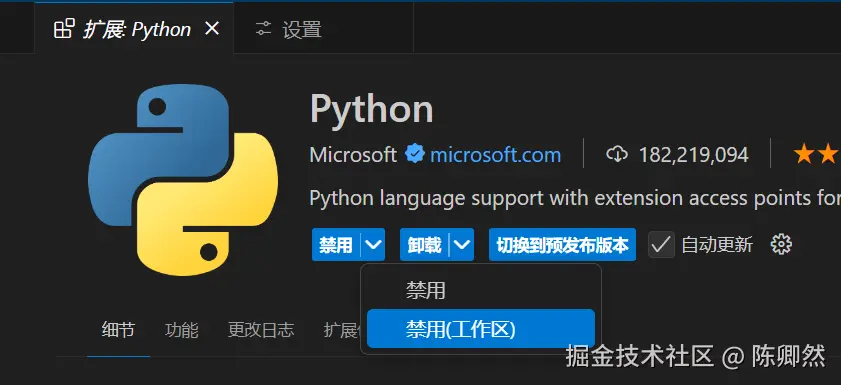Click the 182,219,094 install count
This screenshot has width=841, height=385.
click(694, 155)
